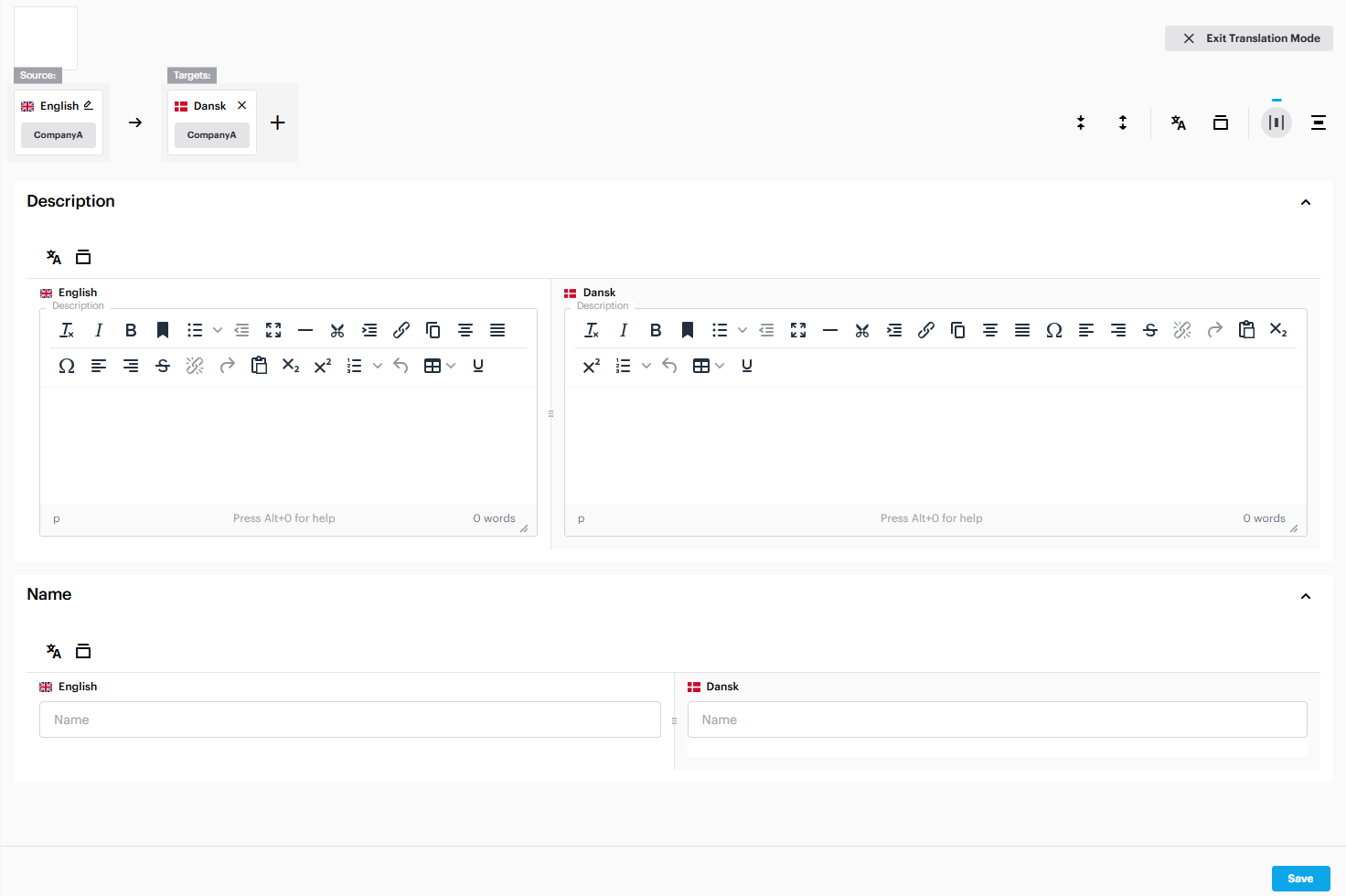Open the bullet list style dropdown in the English toolbar

point(218,330)
